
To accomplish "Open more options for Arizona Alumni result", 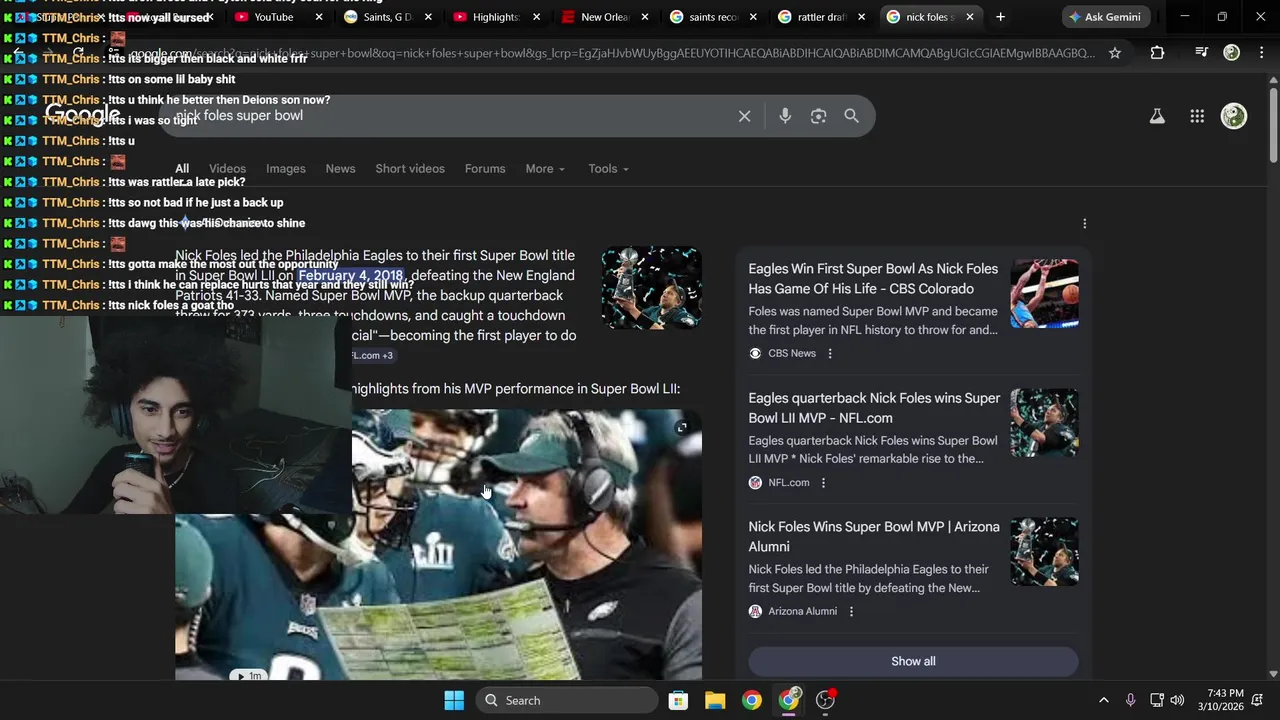I will [x=851, y=611].
